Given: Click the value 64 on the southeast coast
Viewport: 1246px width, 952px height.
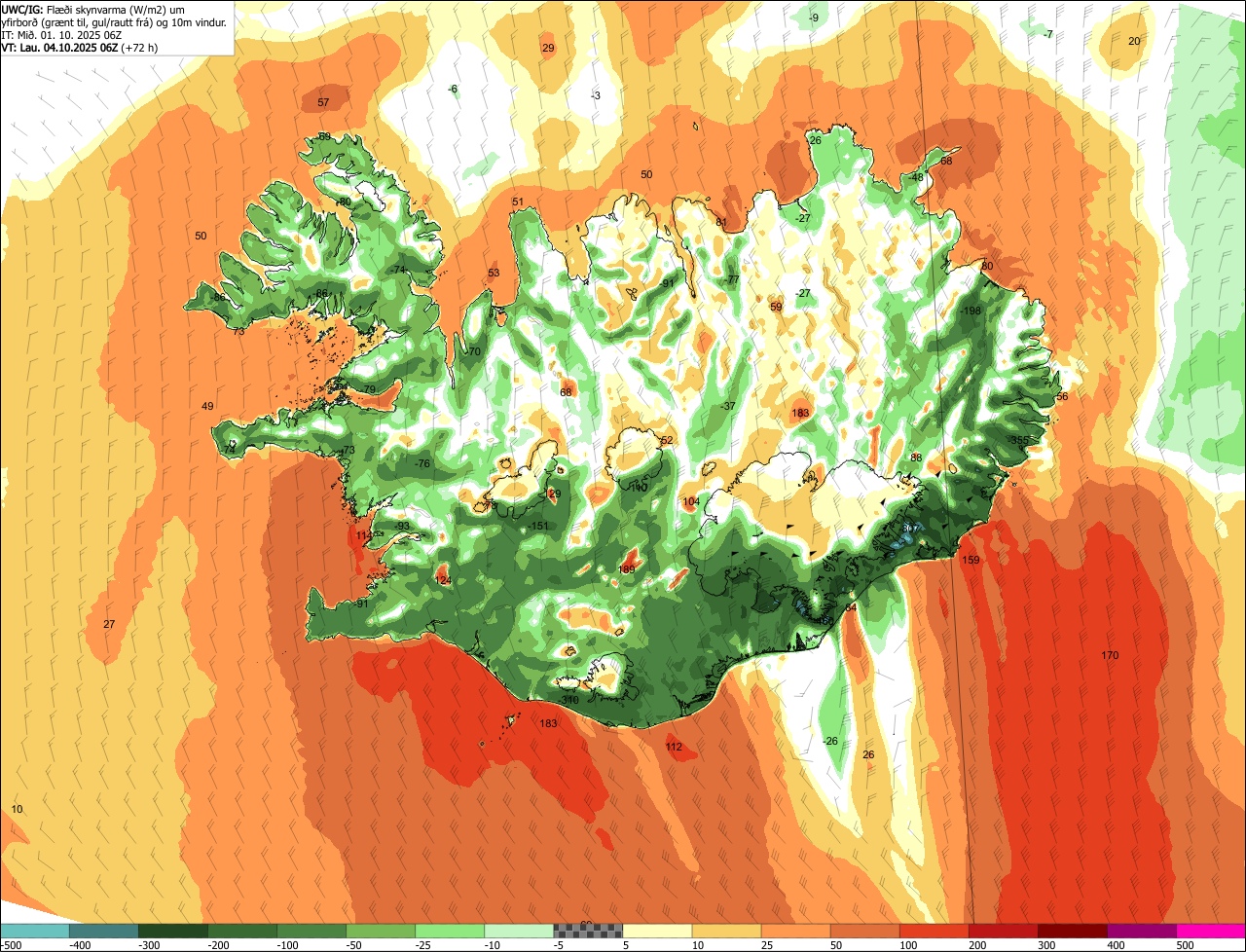Looking at the screenshot, I should click(x=851, y=607).
